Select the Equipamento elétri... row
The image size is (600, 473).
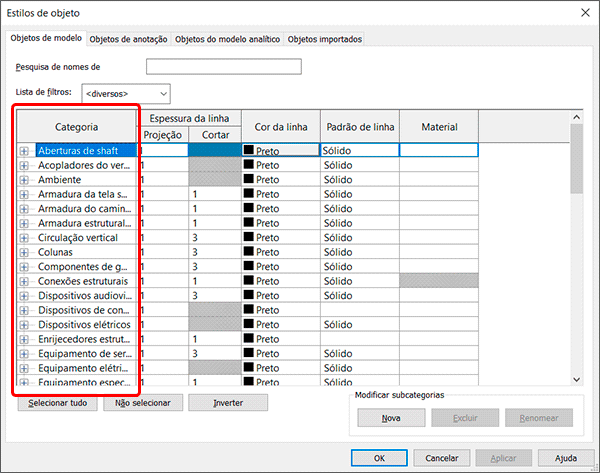tap(83, 368)
